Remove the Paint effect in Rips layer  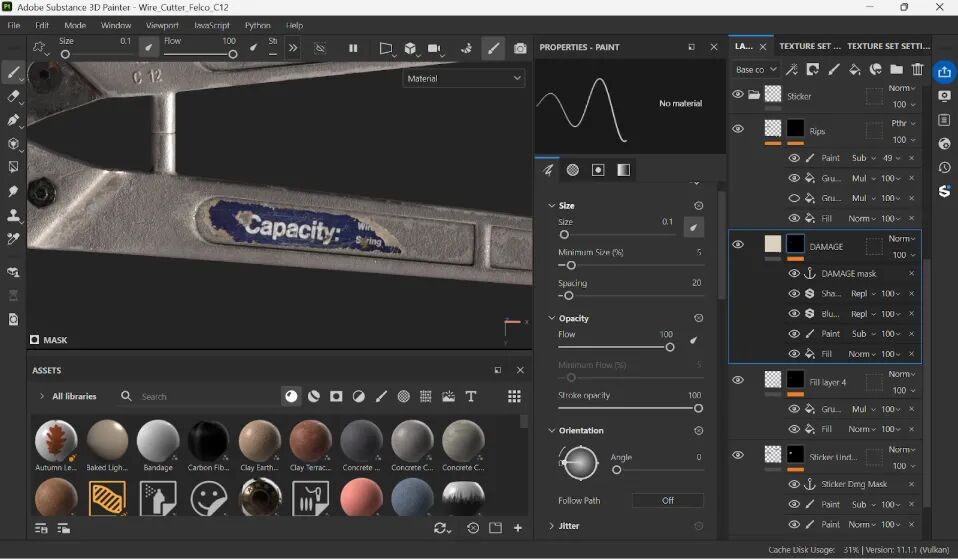coord(912,158)
